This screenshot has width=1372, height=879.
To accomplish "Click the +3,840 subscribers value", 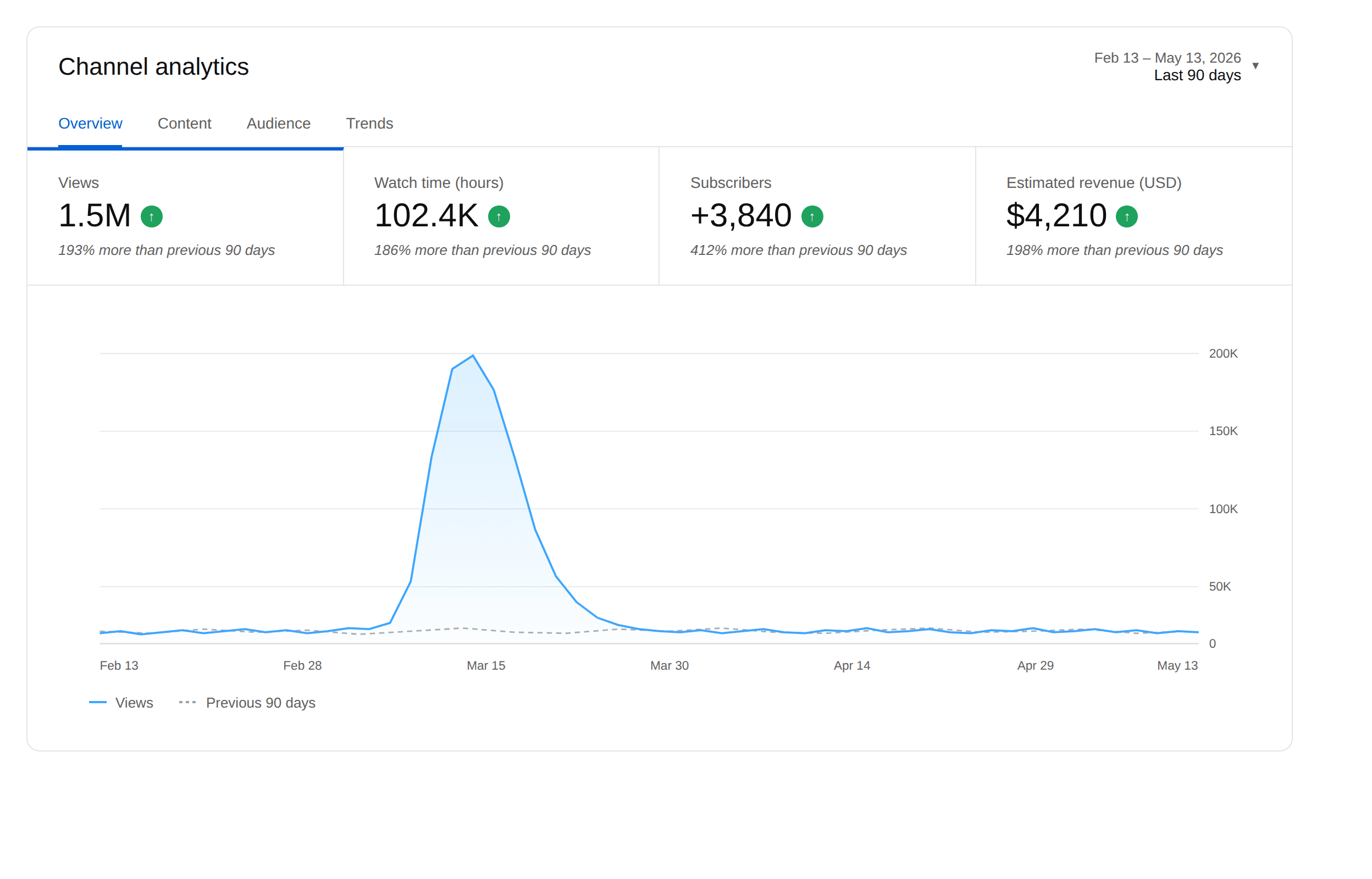I will pos(740,216).
